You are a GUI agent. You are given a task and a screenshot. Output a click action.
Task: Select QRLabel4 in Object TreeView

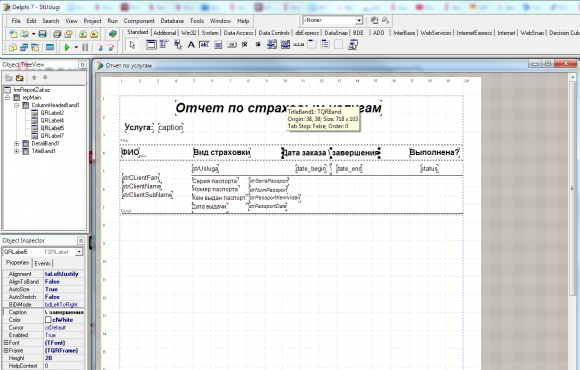pyautogui.click(x=52, y=121)
